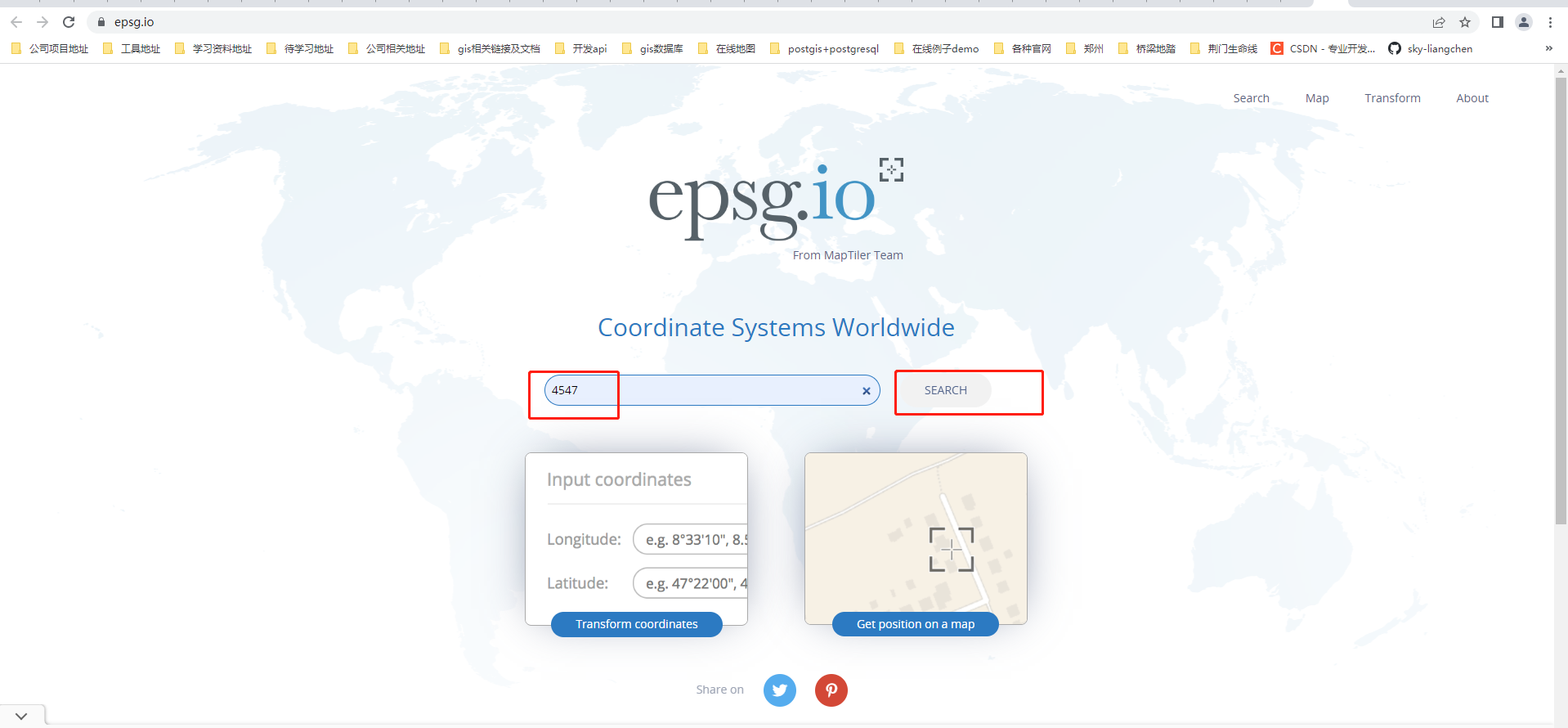Open the 公司项目地址 bookmark folder

click(x=50, y=48)
